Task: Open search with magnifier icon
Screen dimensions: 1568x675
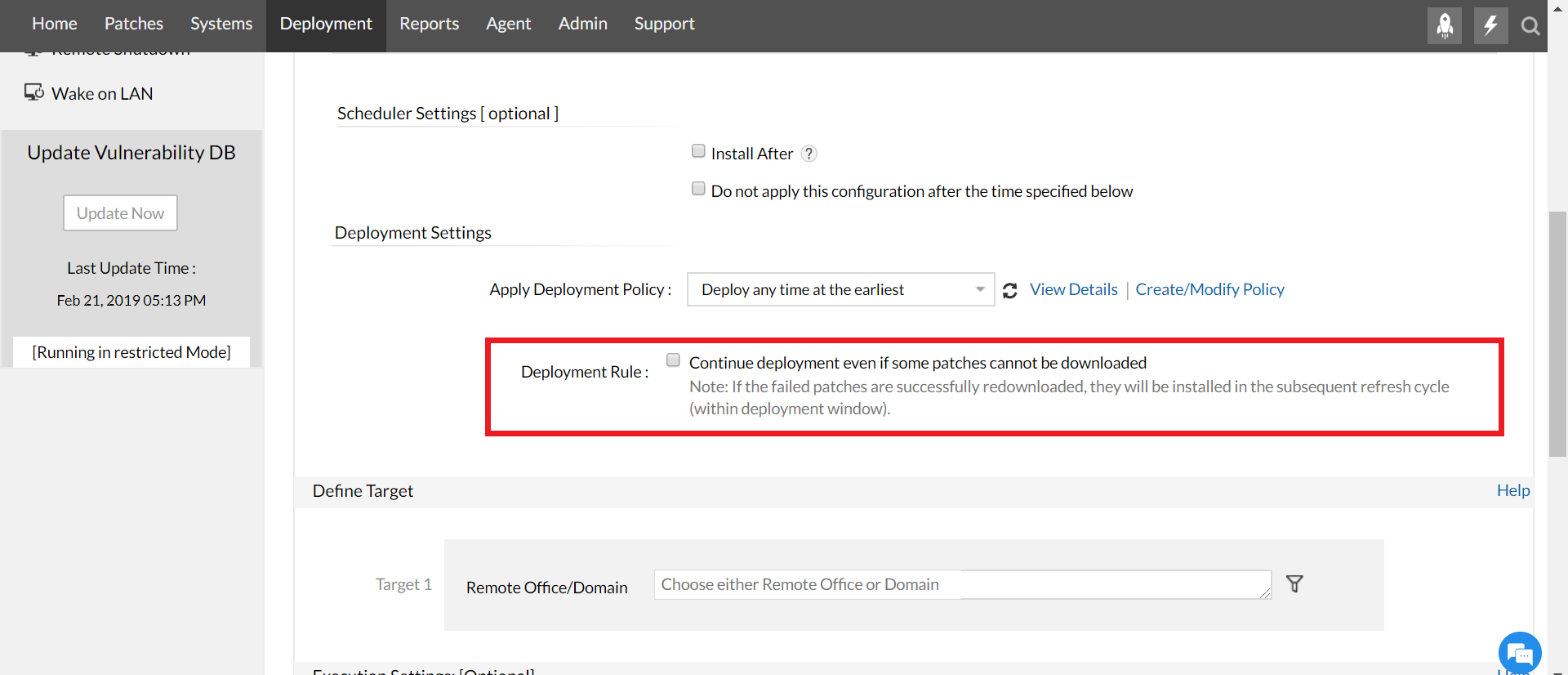Action: point(1530,26)
